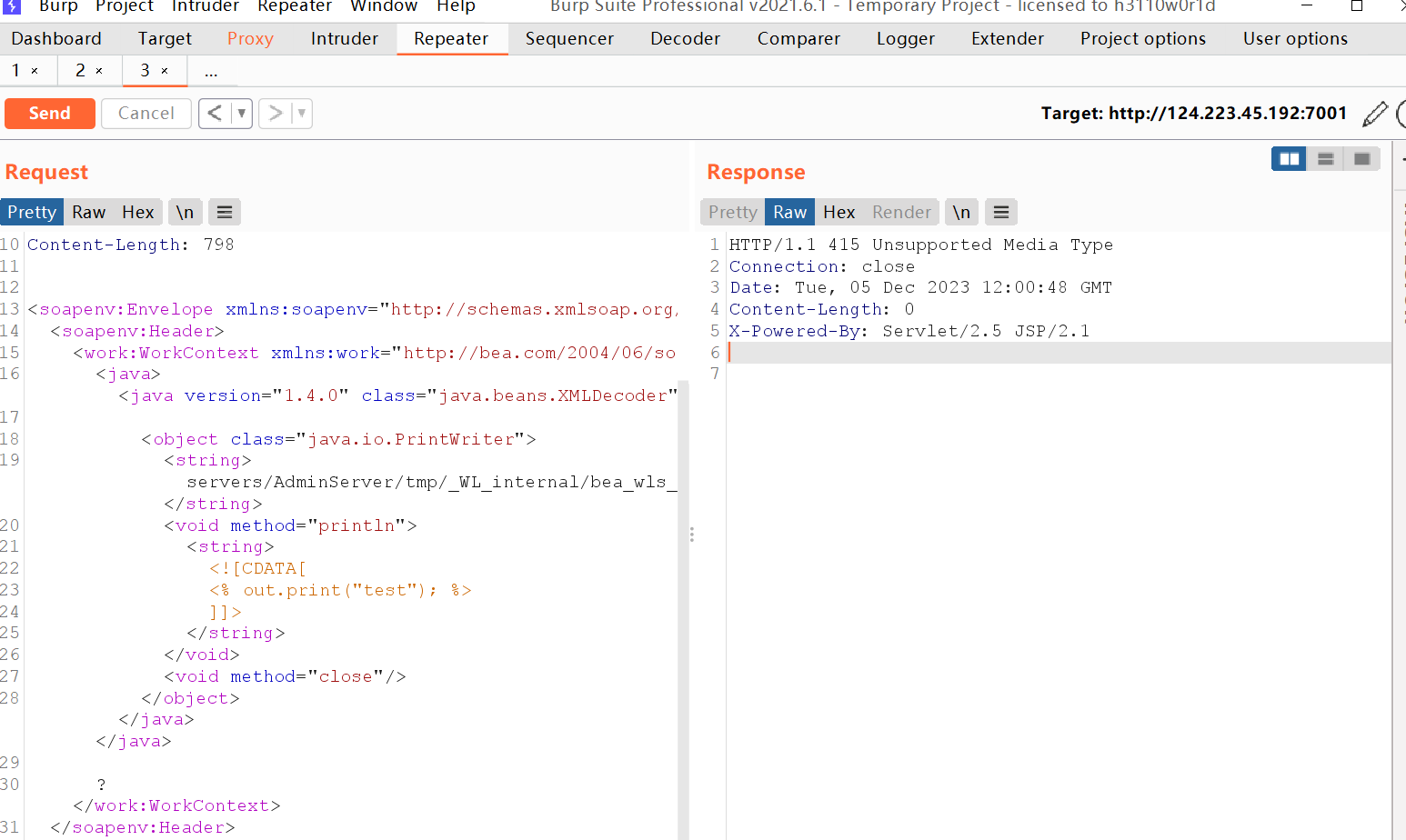Maximize the Burp Suite window
This screenshot has width=1406, height=840.
click(x=1357, y=5)
